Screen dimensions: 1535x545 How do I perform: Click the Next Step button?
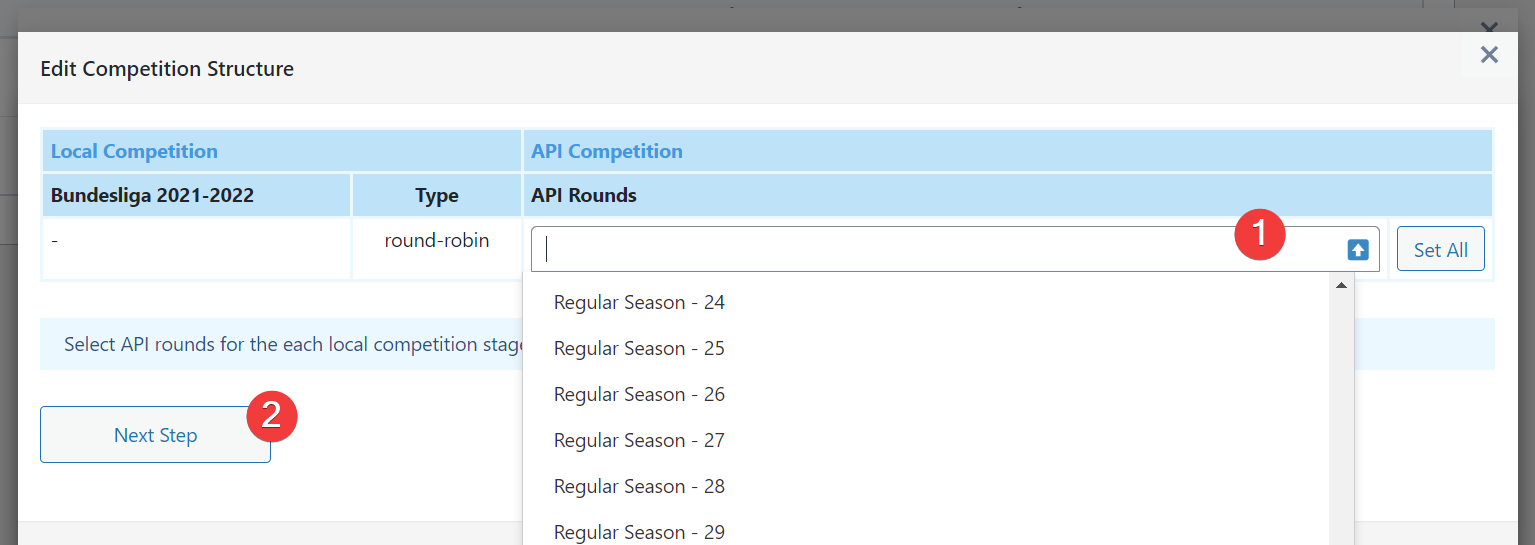click(x=155, y=435)
